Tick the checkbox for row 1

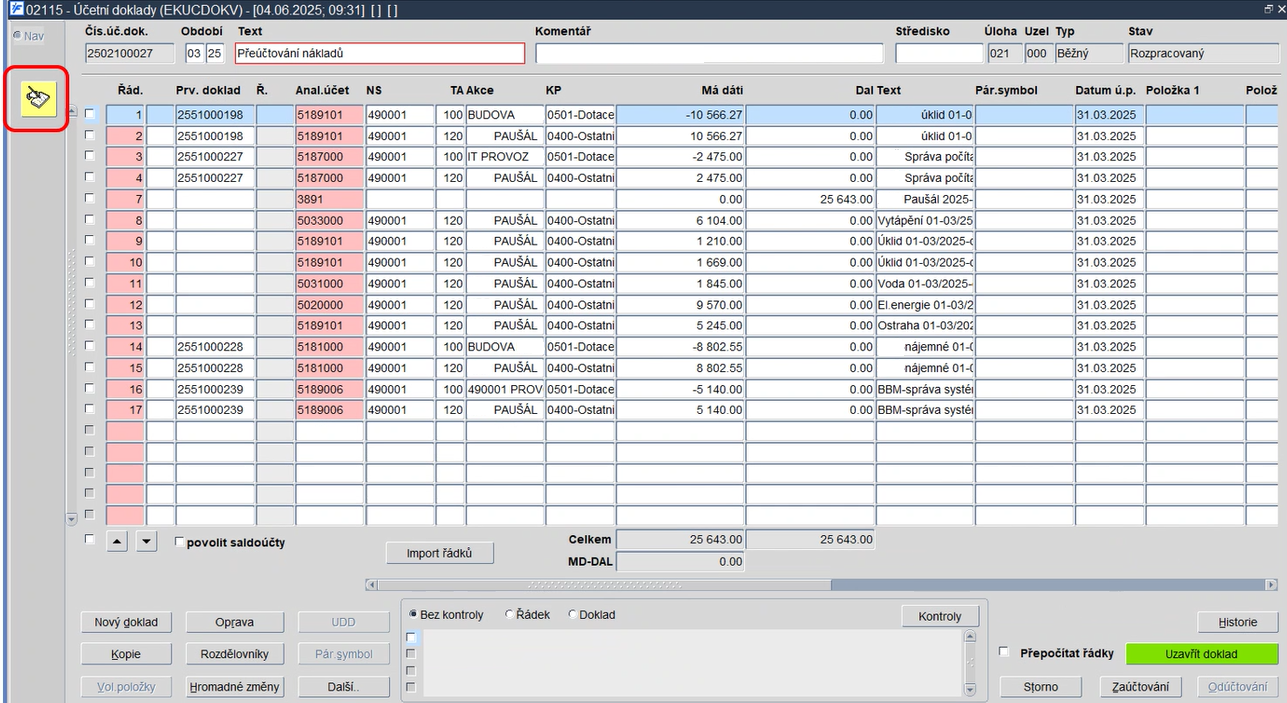click(x=90, y=114)
